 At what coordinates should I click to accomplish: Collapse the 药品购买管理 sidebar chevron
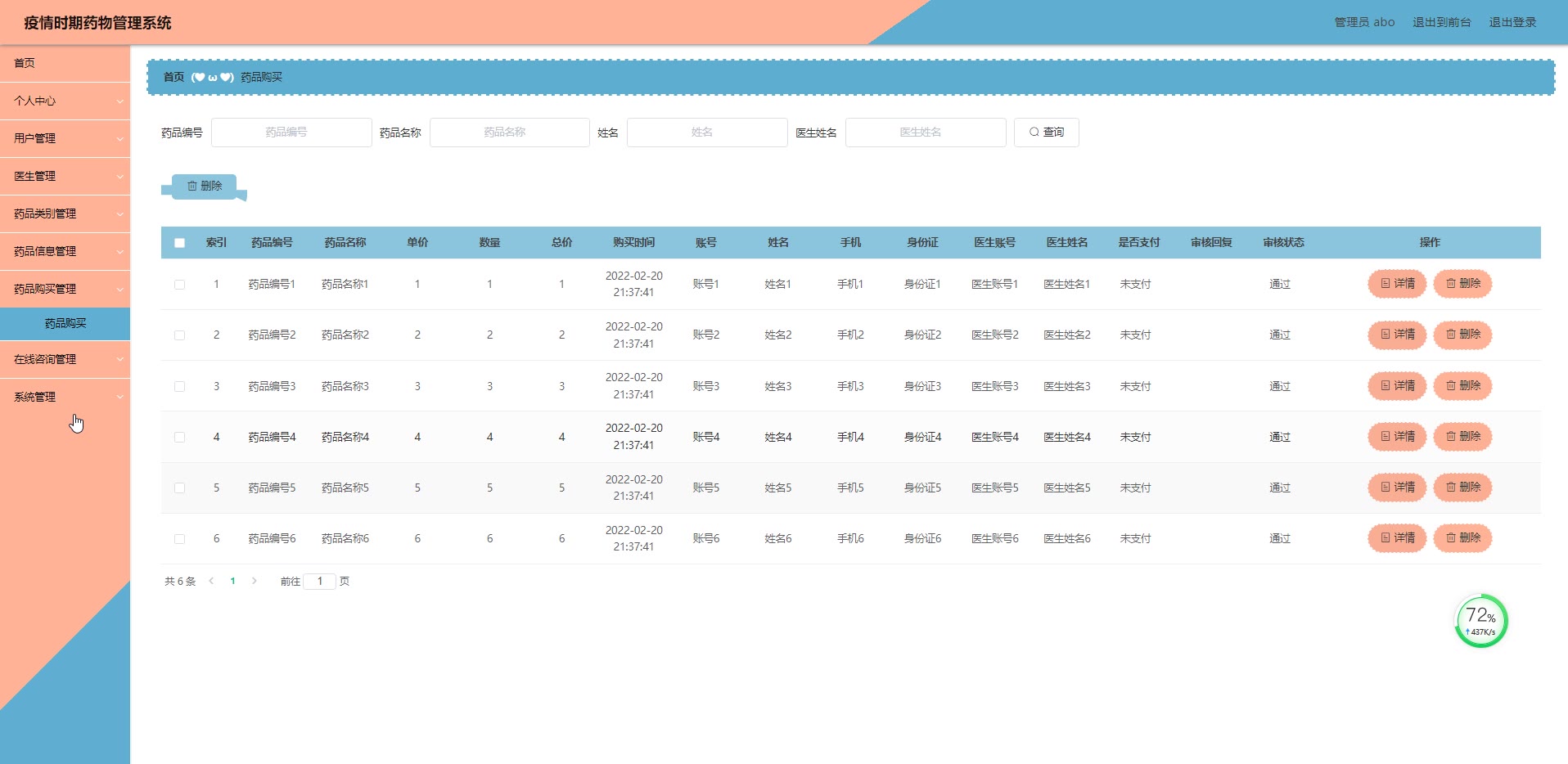pyautogui.click(x=120, y=290)
